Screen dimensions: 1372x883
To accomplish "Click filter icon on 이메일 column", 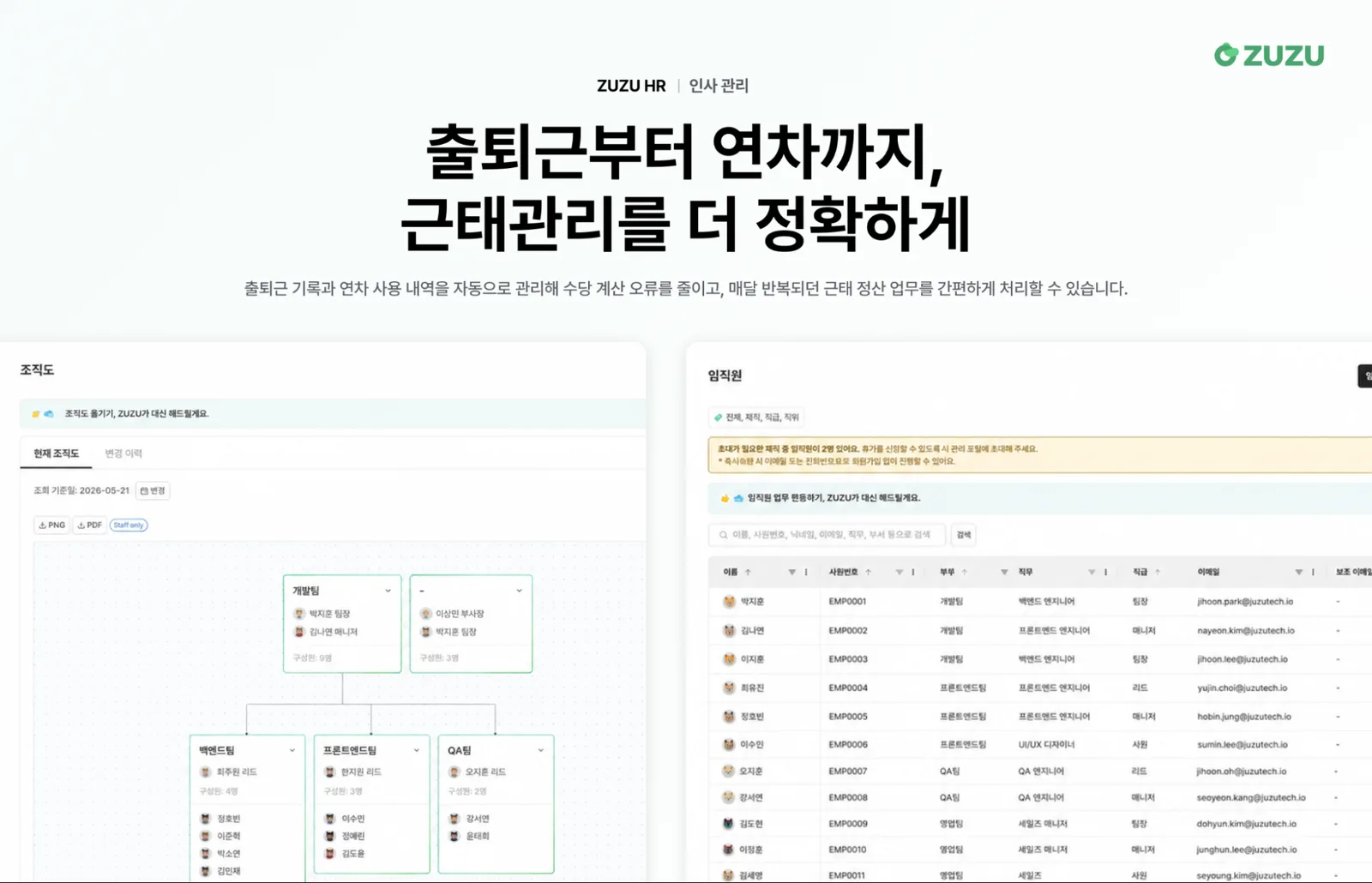I will coord(1298,572).
